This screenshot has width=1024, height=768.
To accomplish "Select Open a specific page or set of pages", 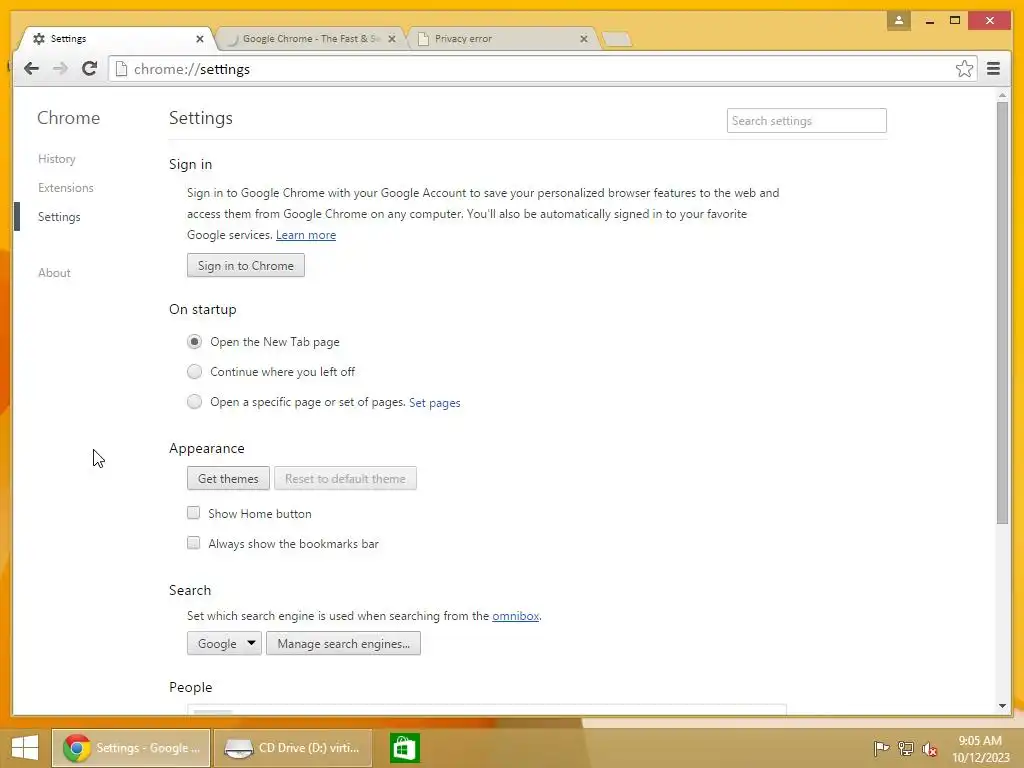I will 194,402.
